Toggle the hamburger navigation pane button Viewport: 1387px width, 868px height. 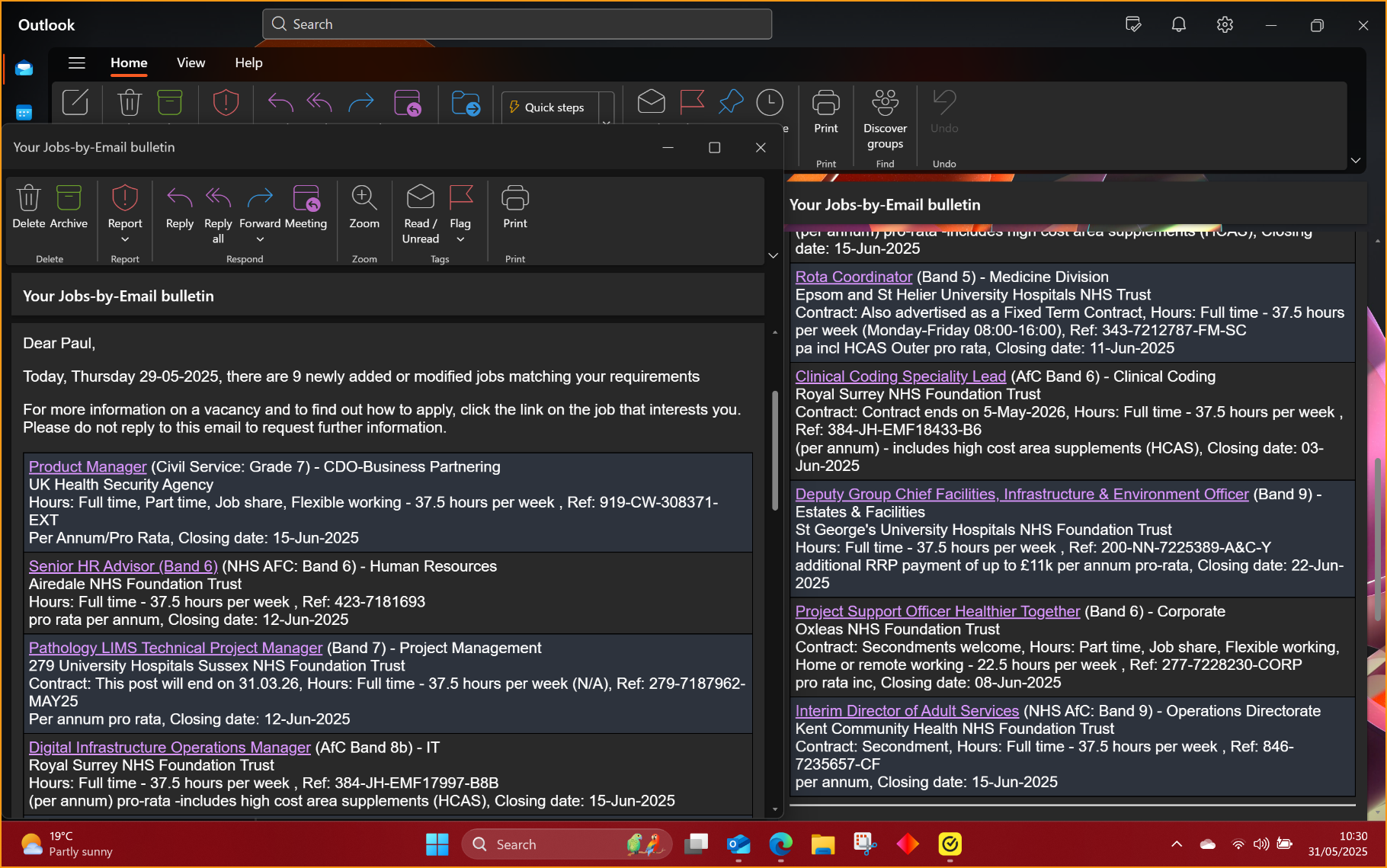click(x=77, y=62)
